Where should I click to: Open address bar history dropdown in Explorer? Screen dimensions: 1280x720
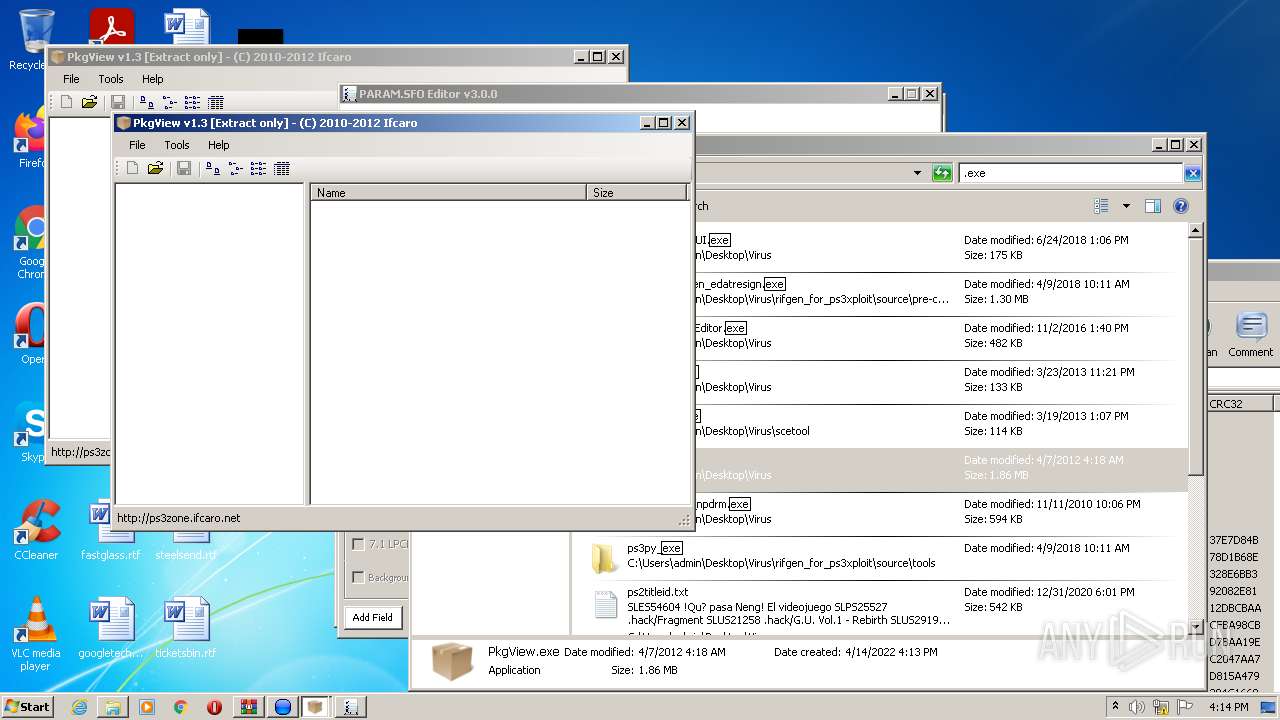click(917, 173)
